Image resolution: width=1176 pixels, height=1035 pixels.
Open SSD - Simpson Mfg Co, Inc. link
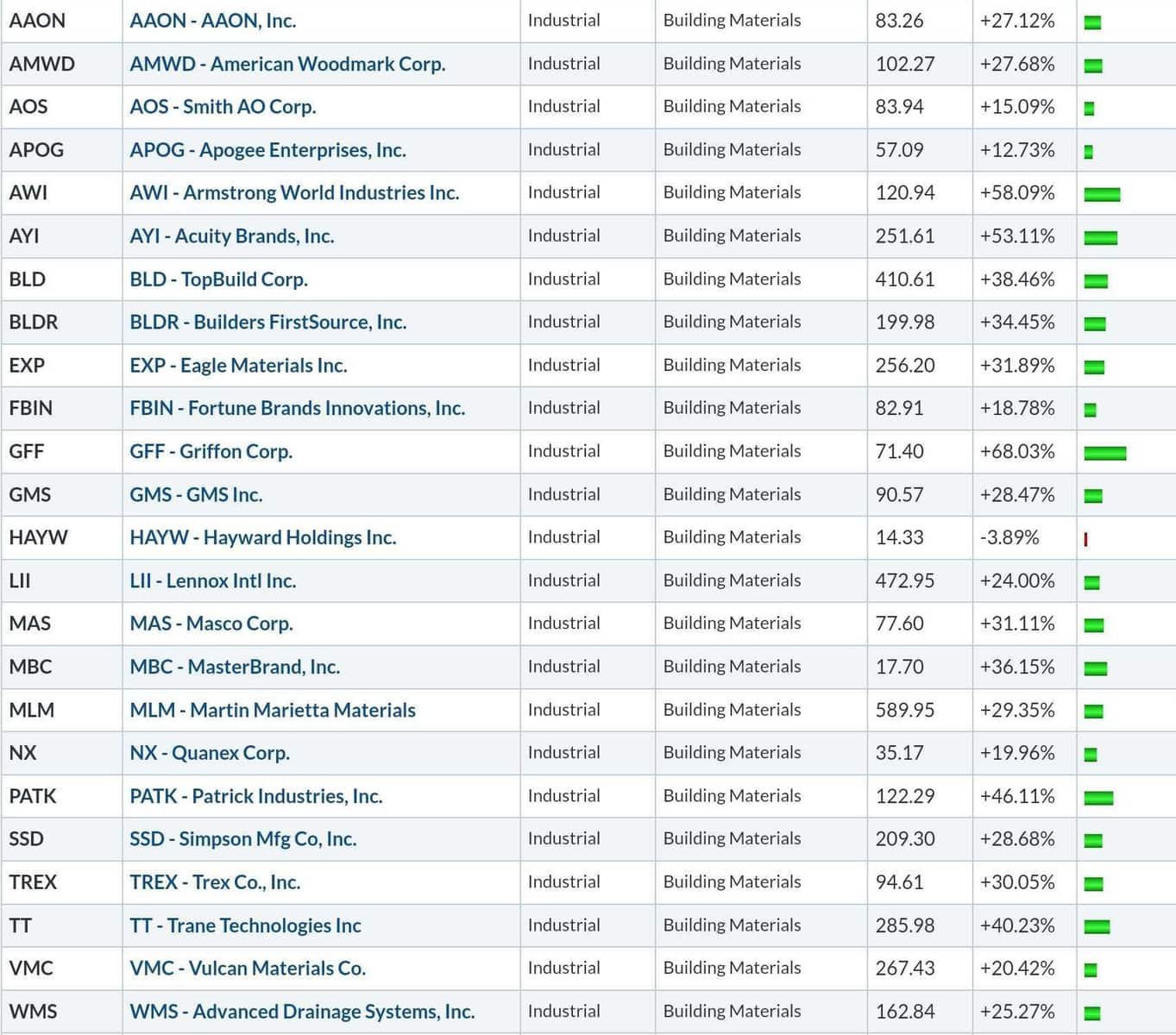pos(242,839)
